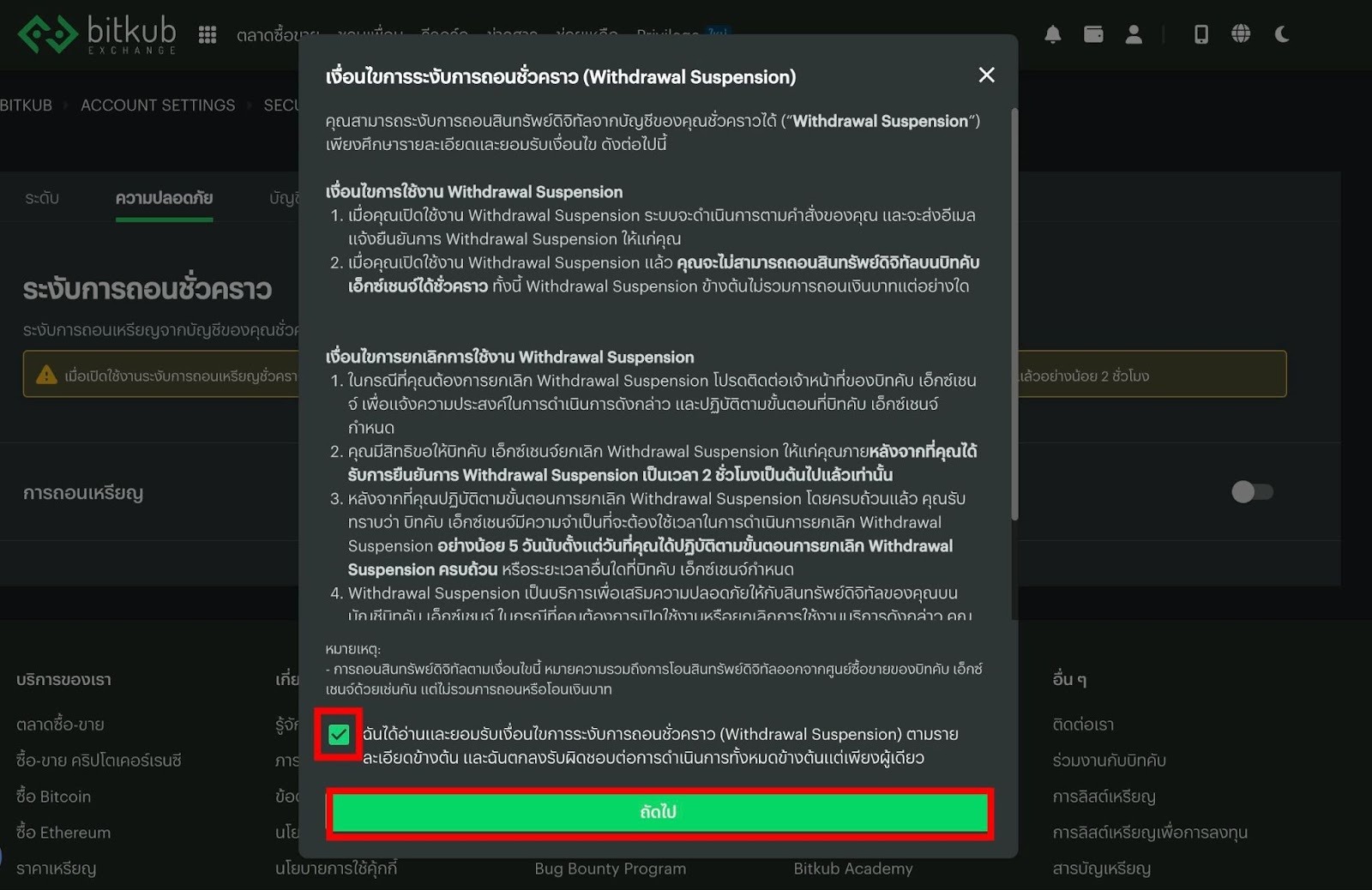Toggle dark mode moon icon

(x=1282, y=34)
